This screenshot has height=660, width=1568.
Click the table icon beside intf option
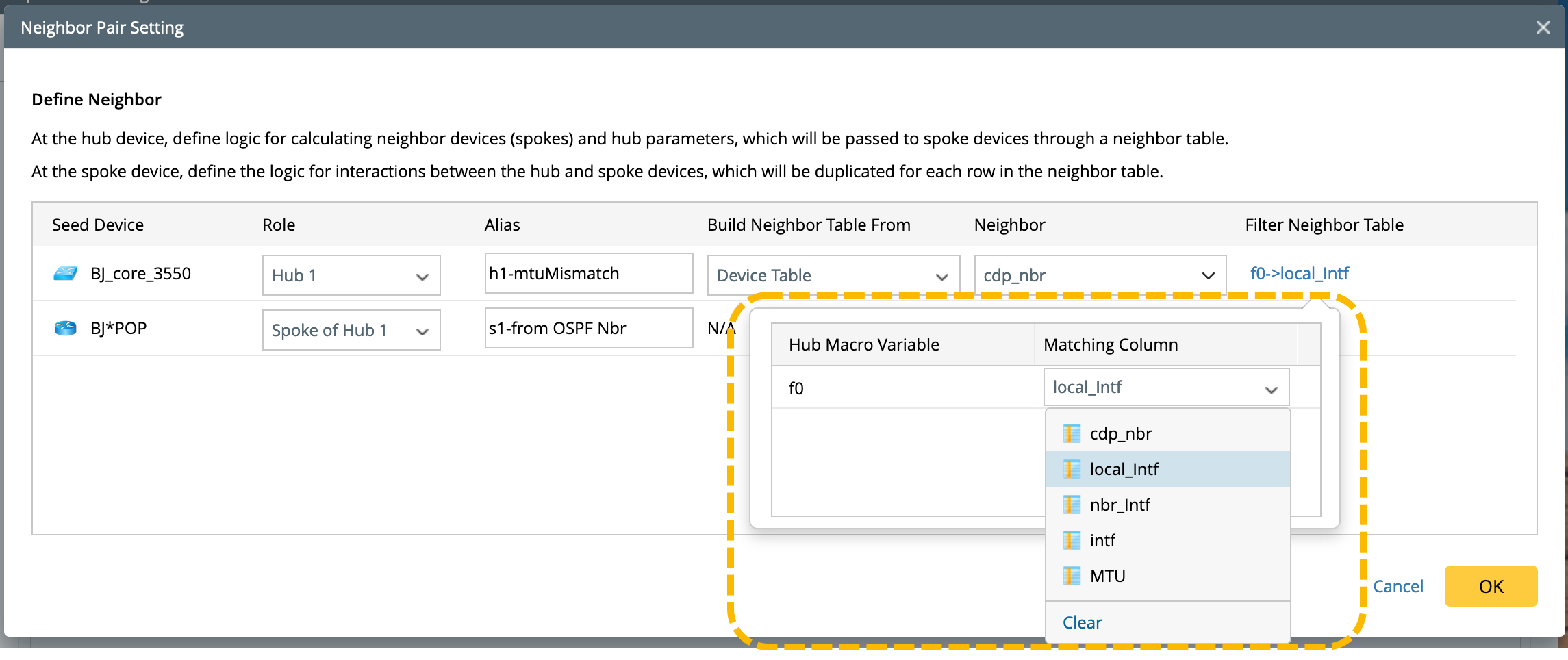point(1072,540)
